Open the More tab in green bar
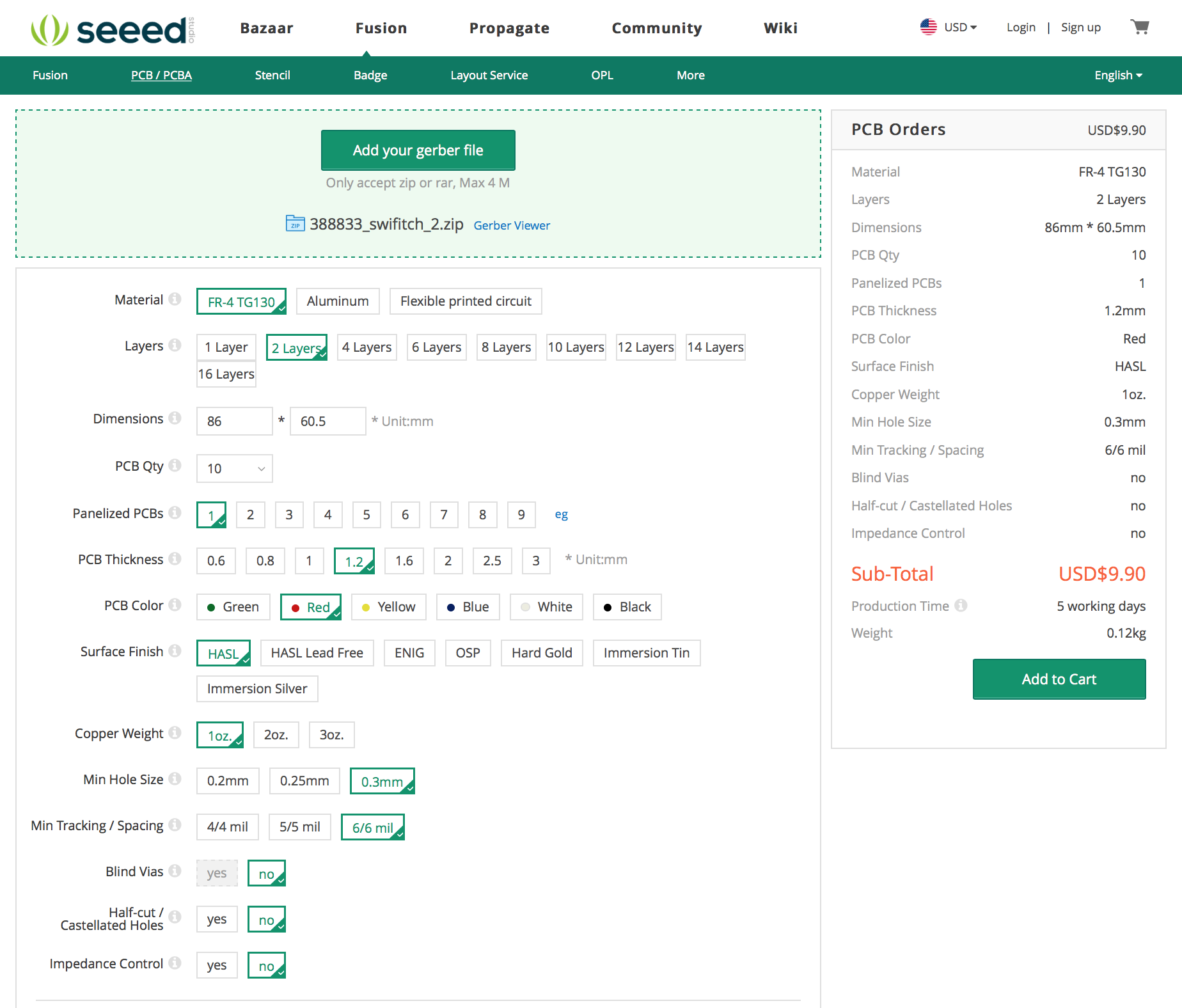Screen dimensions: 1182x1008 (x=691, y=75)
